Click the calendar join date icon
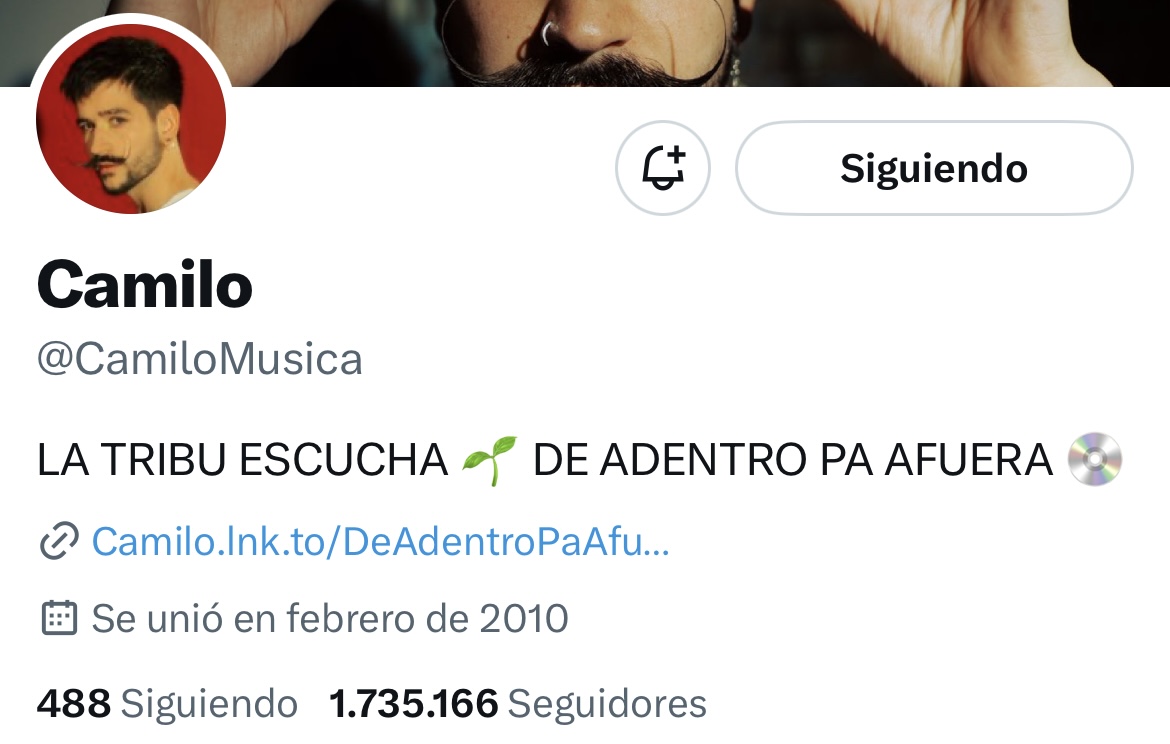 59,618
